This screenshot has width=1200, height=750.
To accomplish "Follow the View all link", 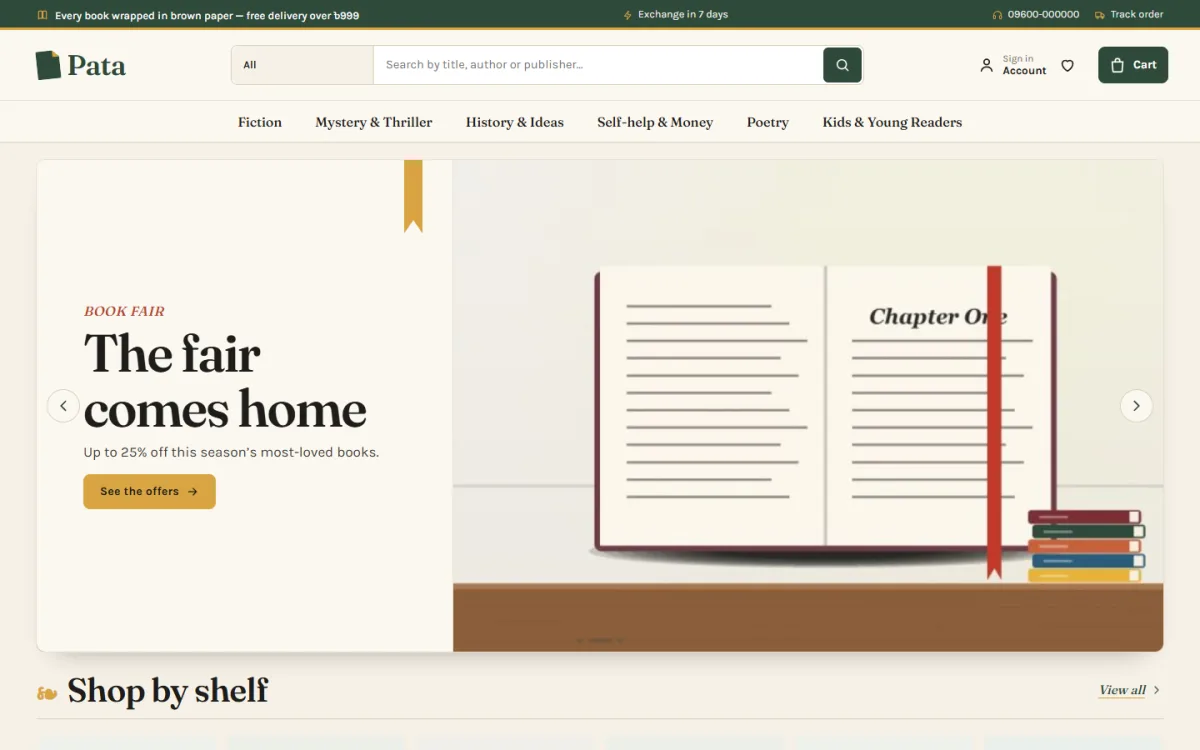I will click(1122, 690).
